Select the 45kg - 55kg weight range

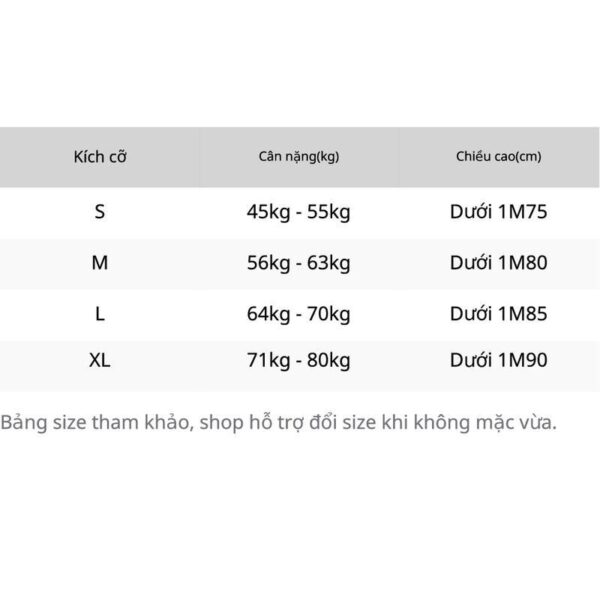coord(298,212)
